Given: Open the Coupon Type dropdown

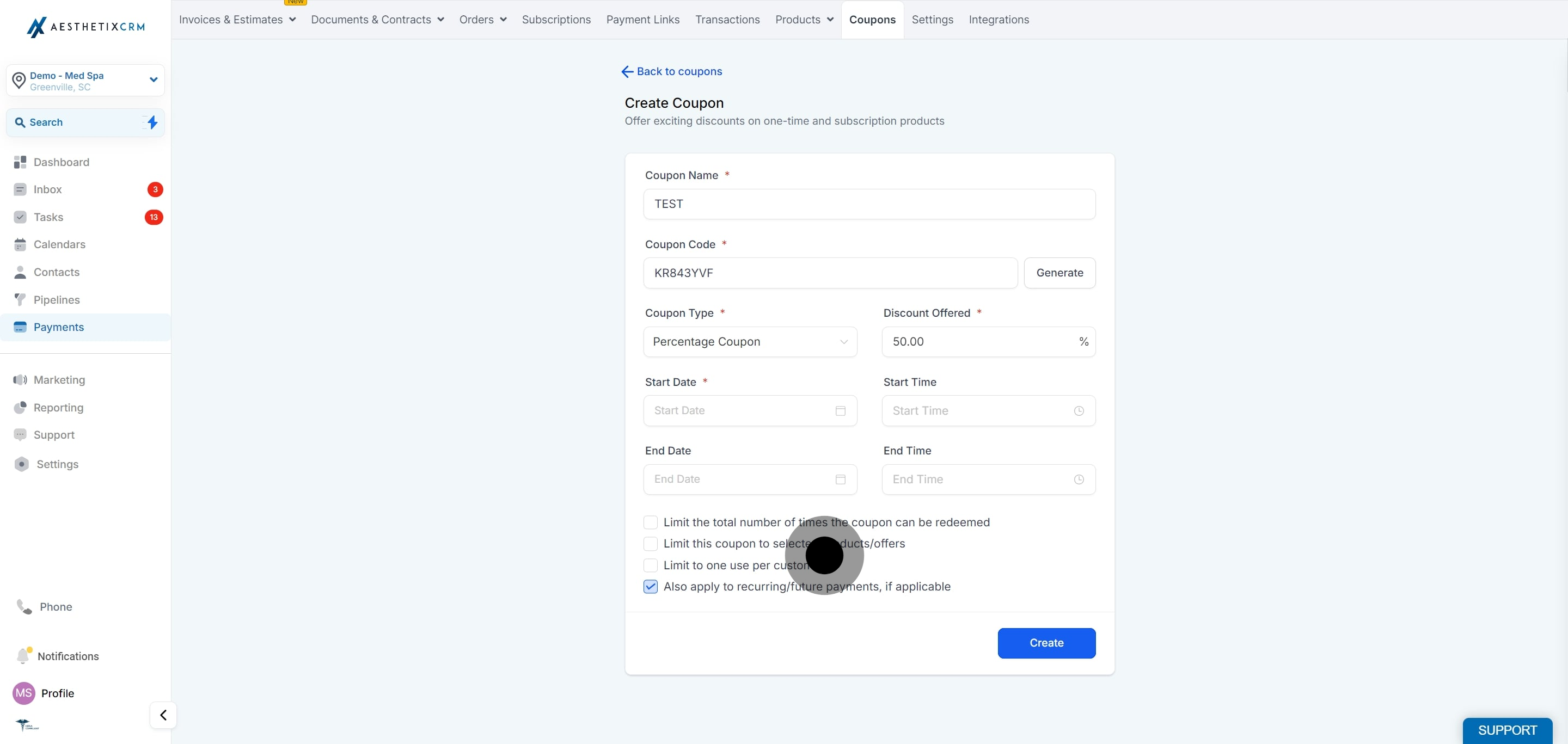Looking at the screenshot, I should click(750, 342).
